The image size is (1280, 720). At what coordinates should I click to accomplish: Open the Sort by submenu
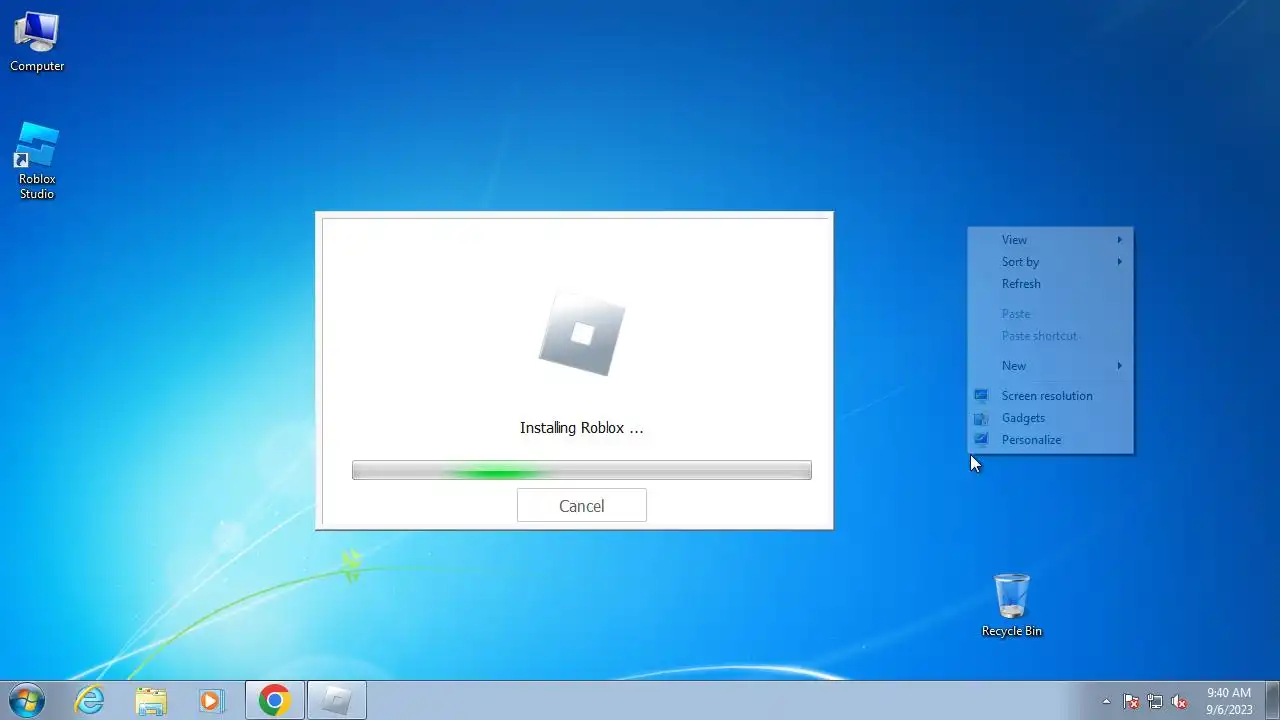[1050, 262]
